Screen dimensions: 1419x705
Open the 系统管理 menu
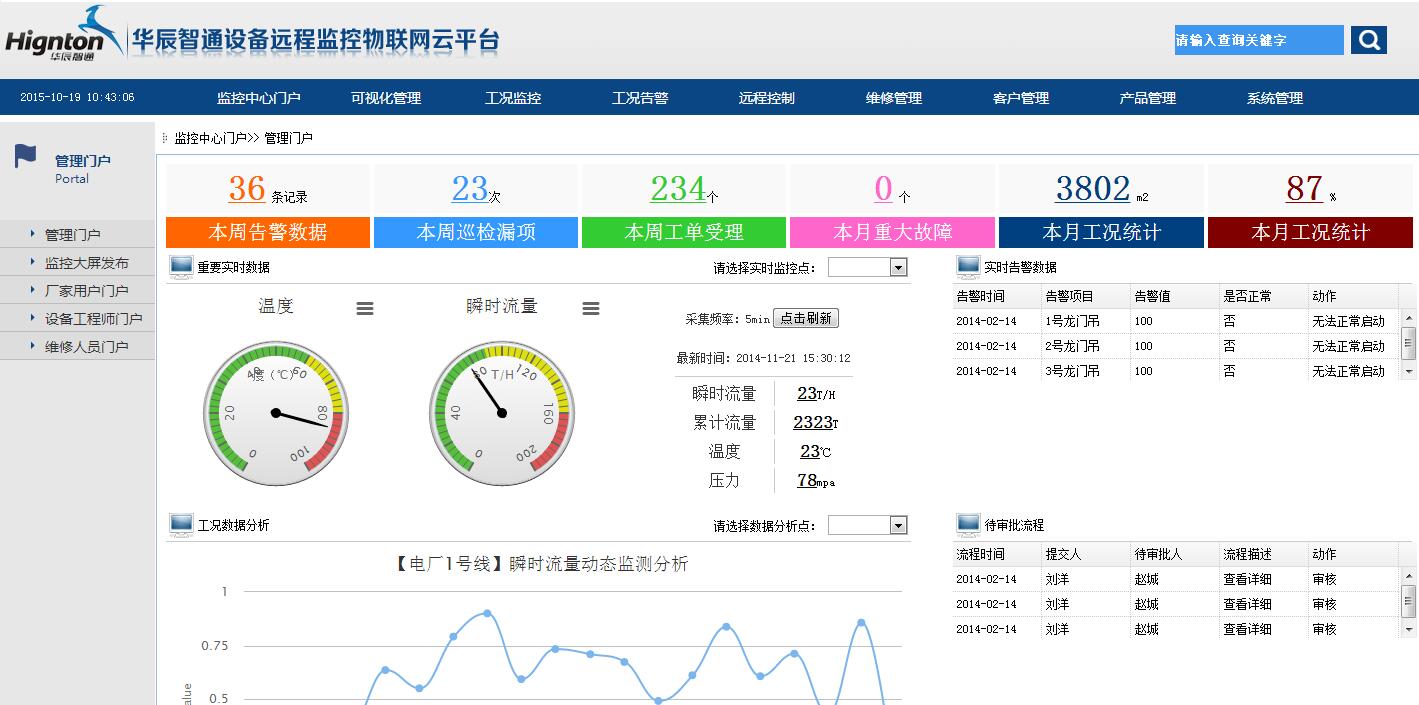[1273, 97]
